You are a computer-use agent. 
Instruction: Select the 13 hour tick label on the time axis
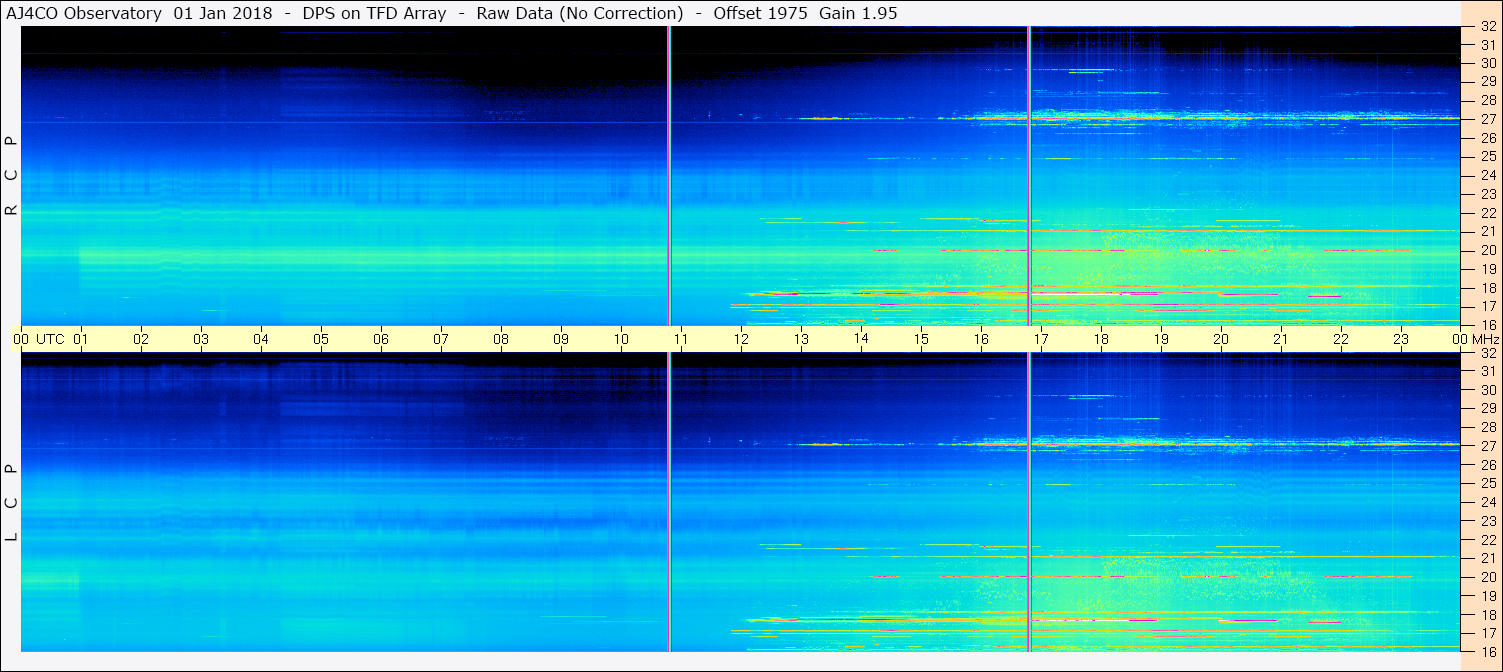(801, 339)
